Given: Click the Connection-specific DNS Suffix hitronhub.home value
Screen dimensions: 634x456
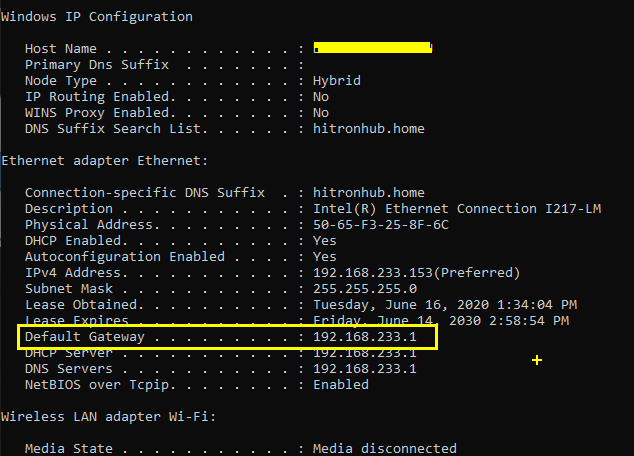Looking at the screenshot, I should [369, 193].
